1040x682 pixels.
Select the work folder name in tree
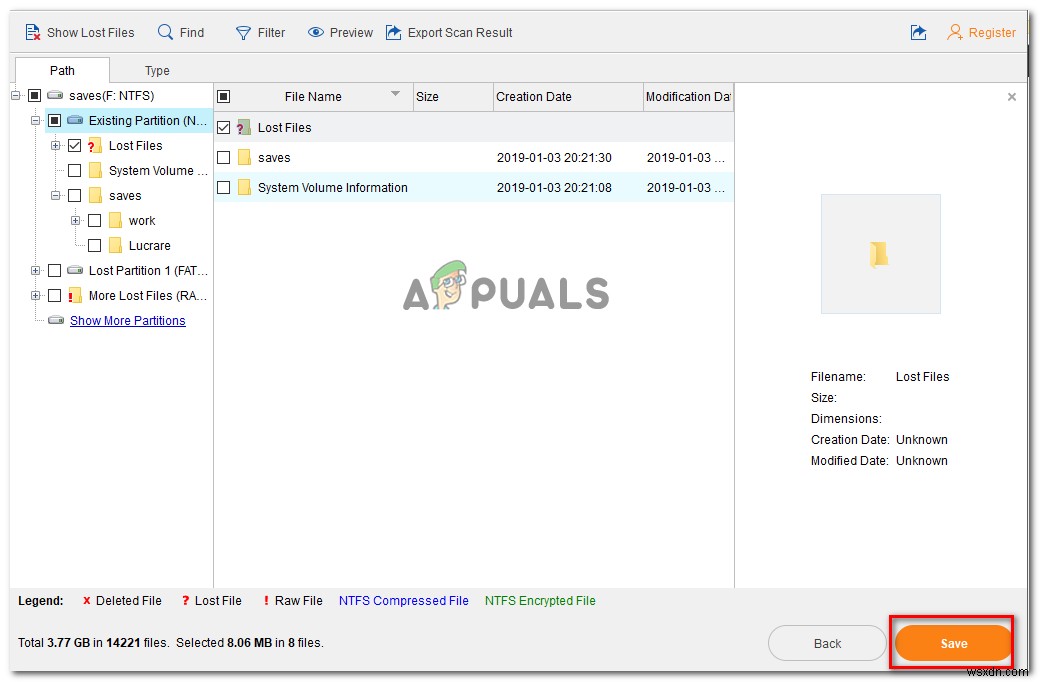[x=142, y=220]
